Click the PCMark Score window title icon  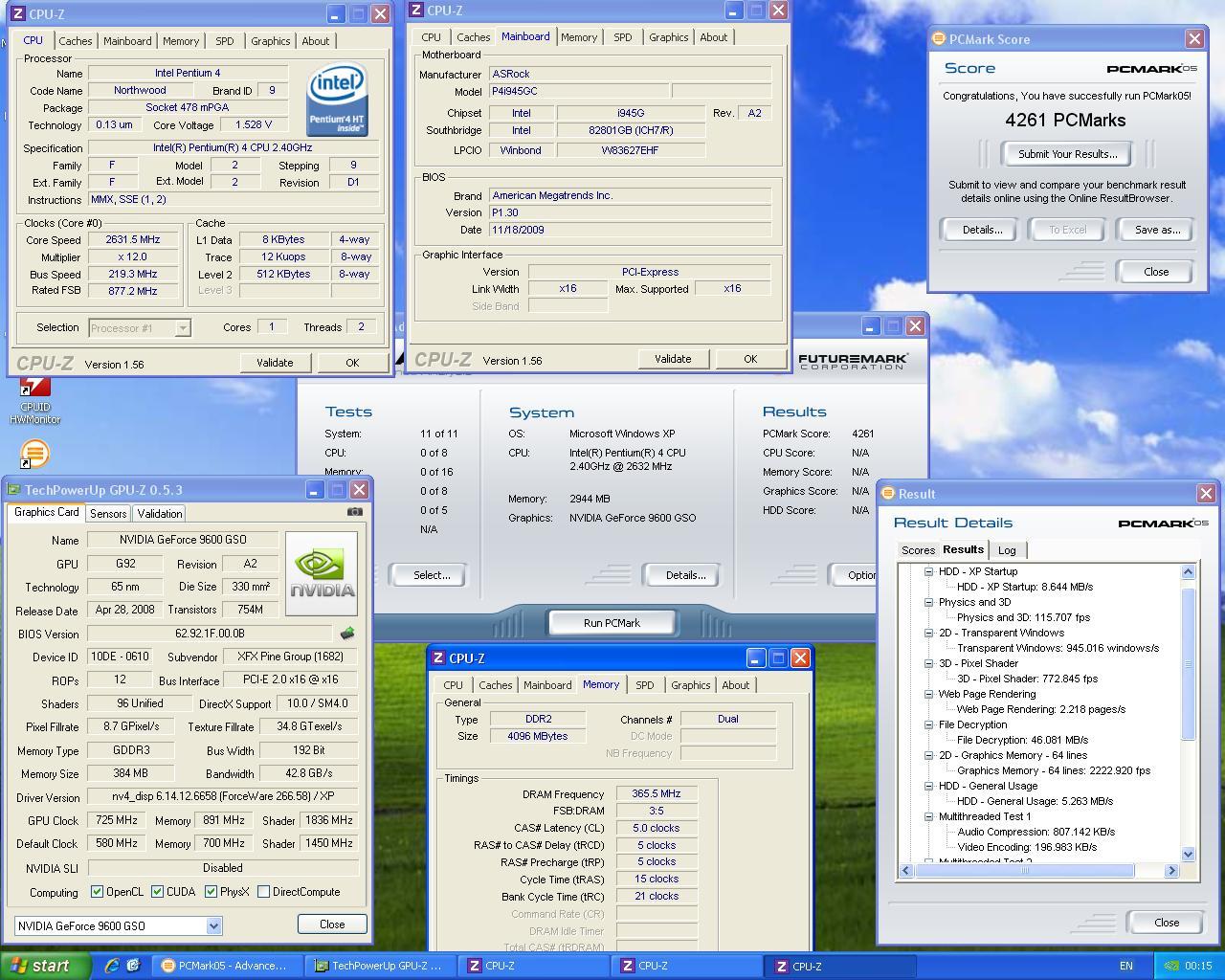click(938, 39)
